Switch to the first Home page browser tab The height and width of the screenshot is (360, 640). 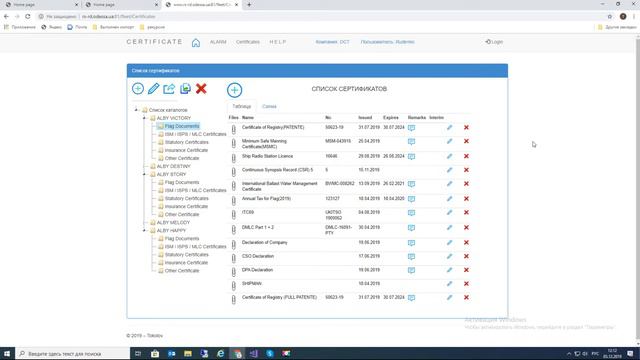pos(41,4)
